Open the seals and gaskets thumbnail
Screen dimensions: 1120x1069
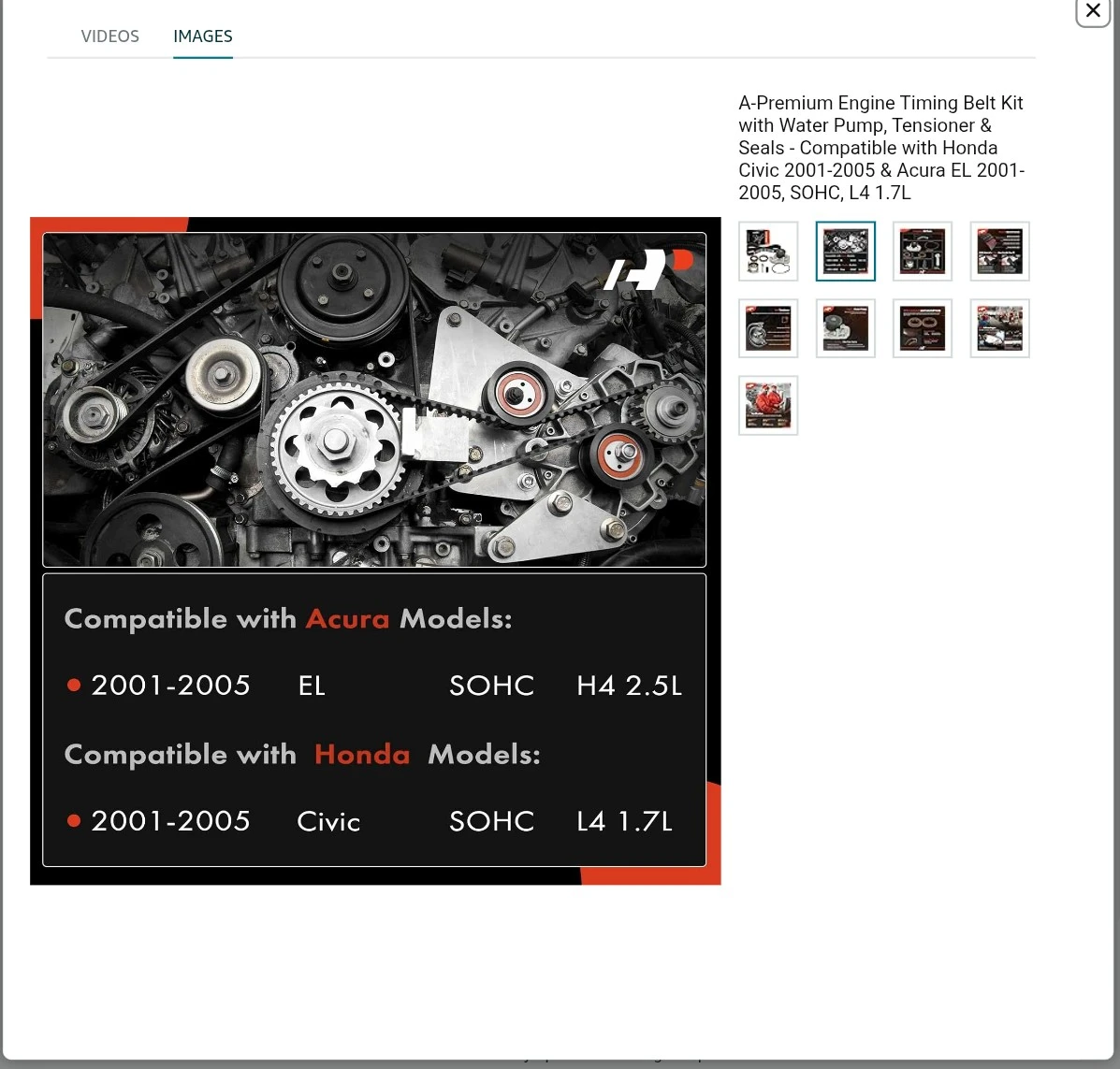pyautogui.click(x=923, y=328)
